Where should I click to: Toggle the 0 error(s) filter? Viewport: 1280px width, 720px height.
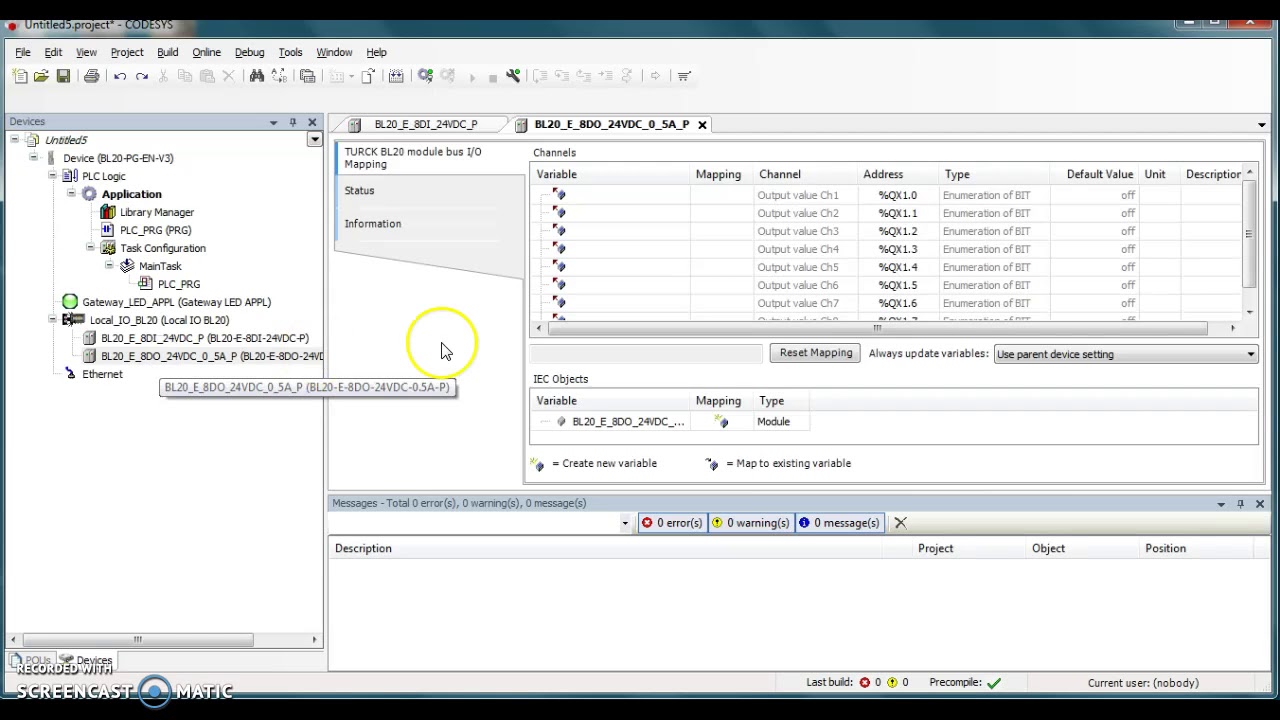(x=673, y=523)
